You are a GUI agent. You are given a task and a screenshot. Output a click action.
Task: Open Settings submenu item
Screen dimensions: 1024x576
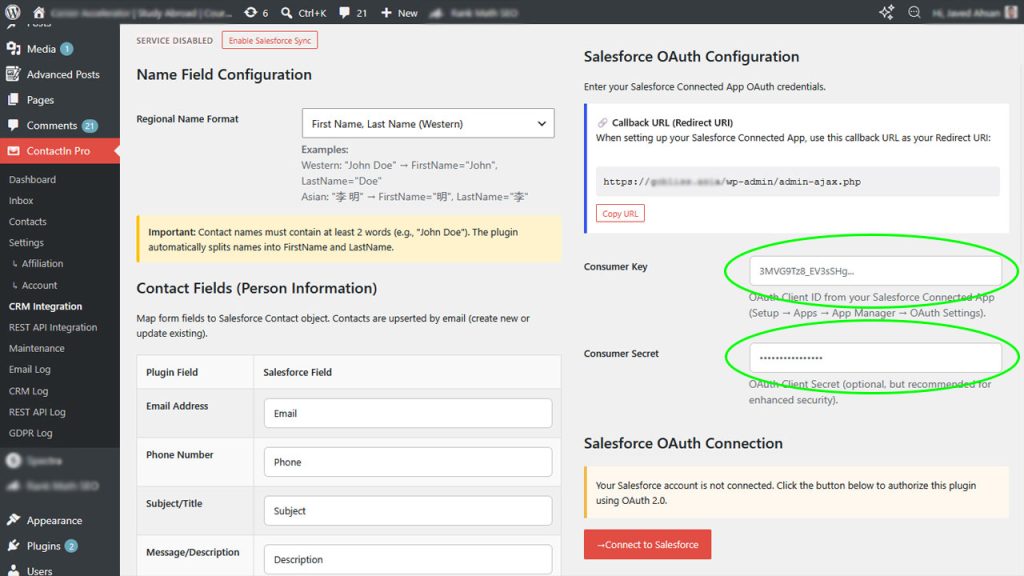26,242
